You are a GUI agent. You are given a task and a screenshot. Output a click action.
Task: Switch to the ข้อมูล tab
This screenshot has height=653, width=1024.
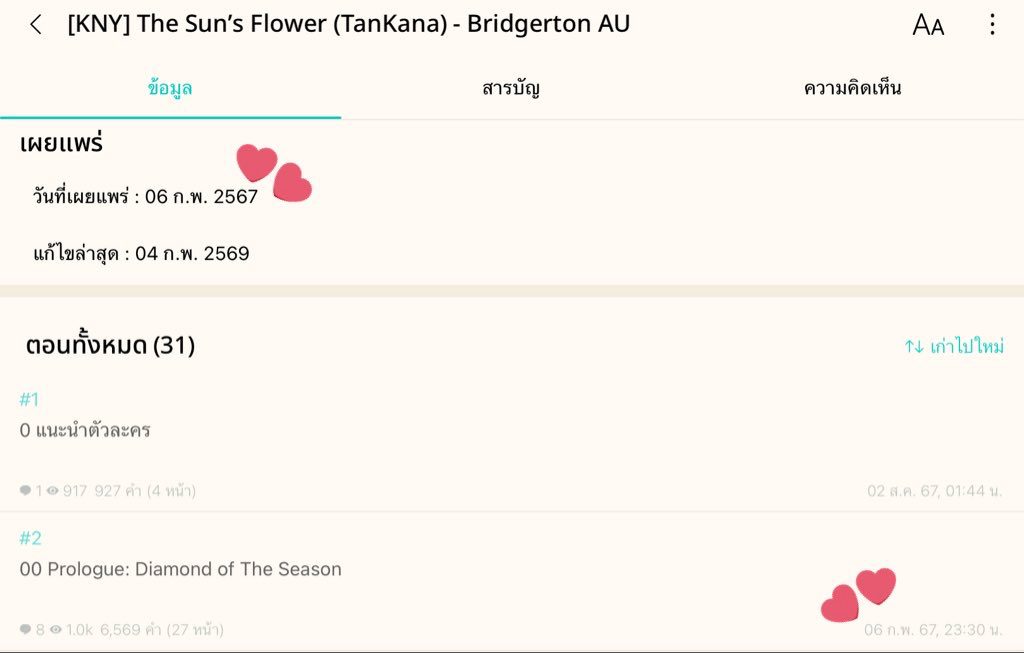(x=170, y=88)
